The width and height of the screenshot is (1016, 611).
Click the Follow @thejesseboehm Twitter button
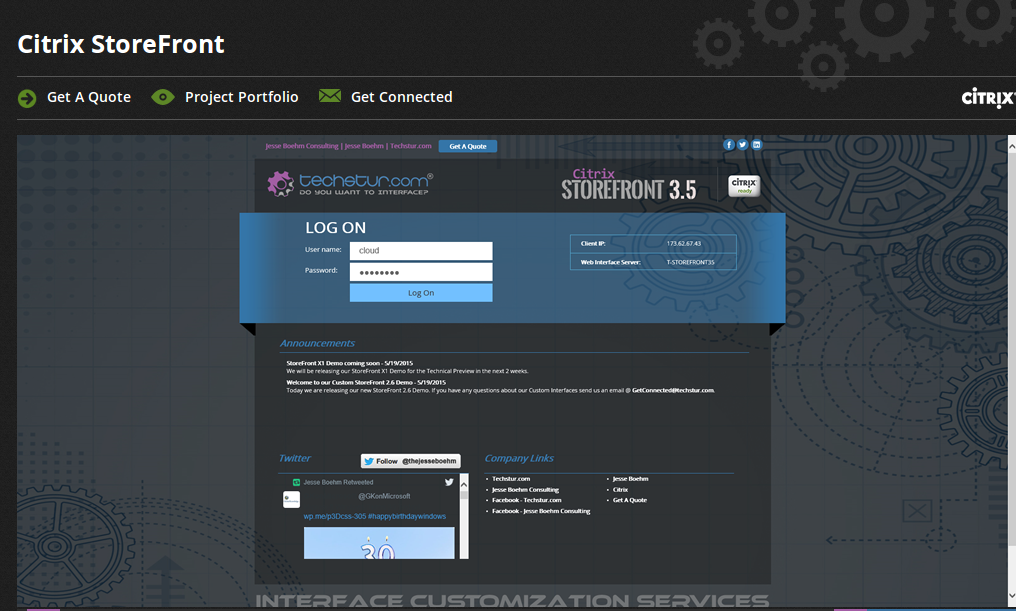409,460
